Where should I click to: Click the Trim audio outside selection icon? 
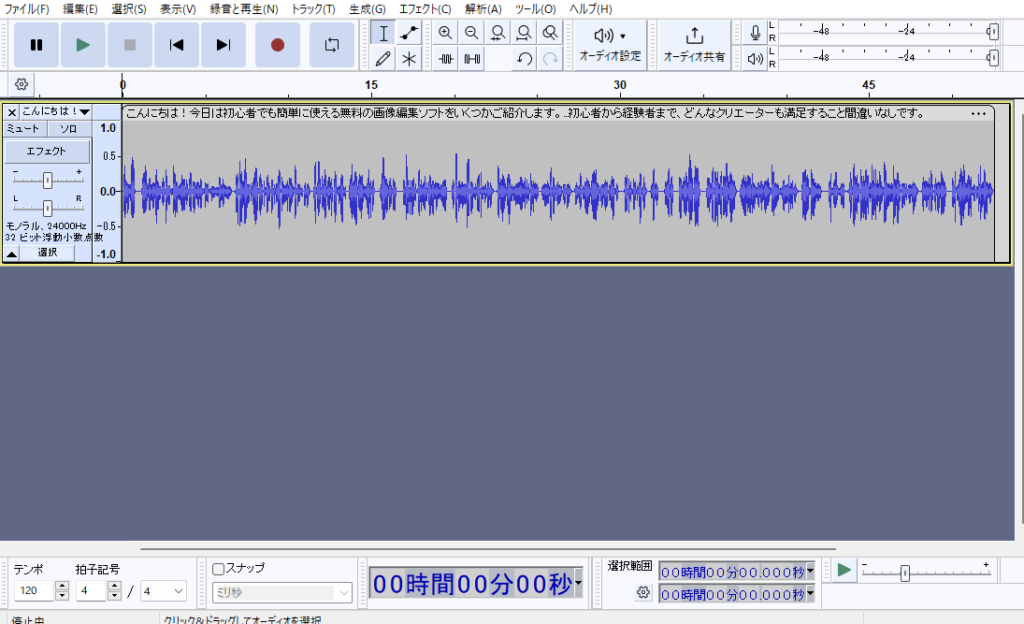pos(446,59)
